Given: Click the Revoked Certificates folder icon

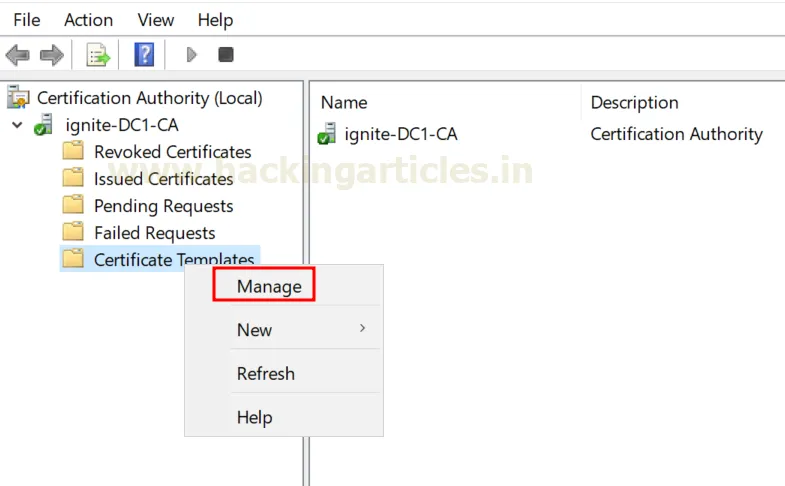Looking at the screenshot, I should coord(73,152).
